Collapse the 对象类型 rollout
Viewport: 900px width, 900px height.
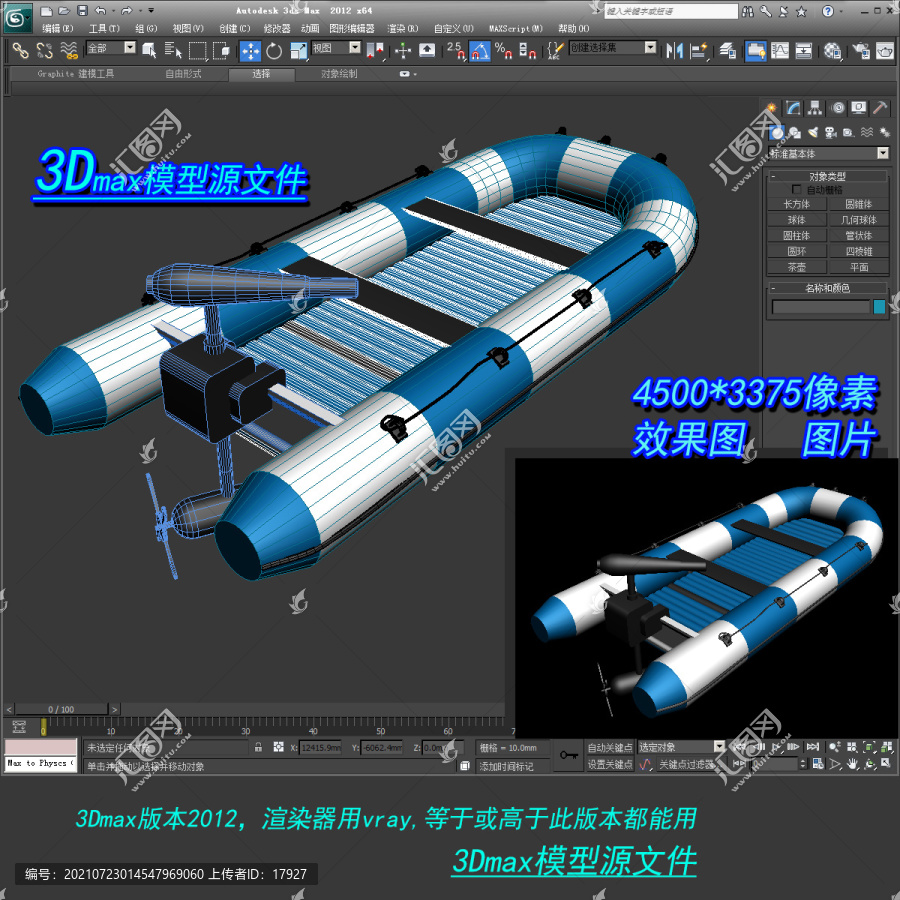coord(827,176)
